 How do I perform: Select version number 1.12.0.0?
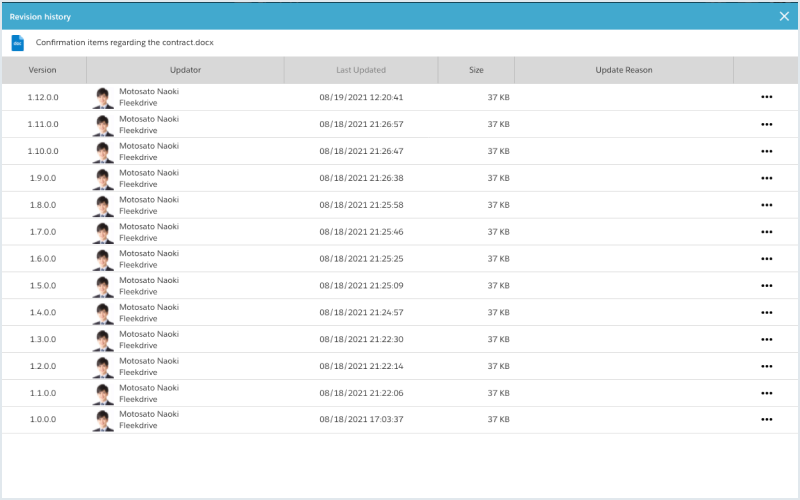click(x=43, y=97)
